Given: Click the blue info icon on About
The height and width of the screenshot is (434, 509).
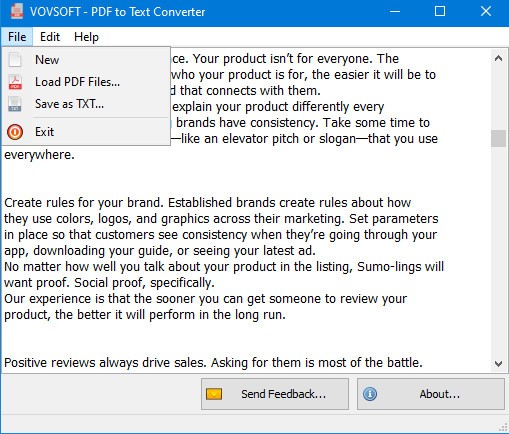Looking at the screenshot, I should click(370, 394).
